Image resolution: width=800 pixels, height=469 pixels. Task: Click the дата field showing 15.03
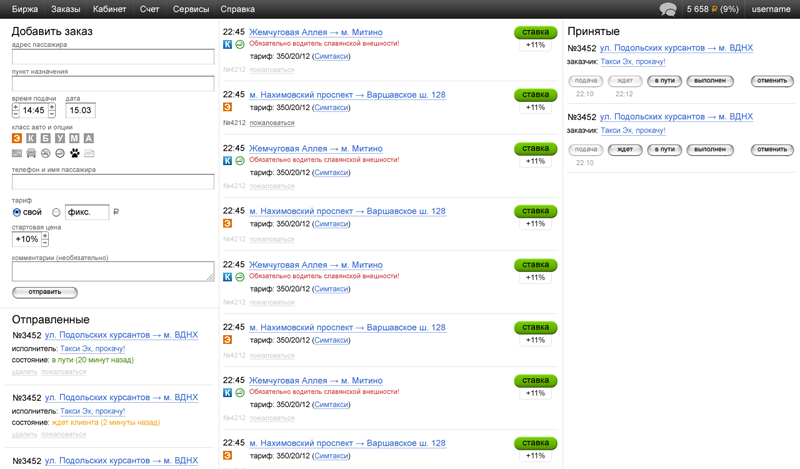click(x=81, y=110)
